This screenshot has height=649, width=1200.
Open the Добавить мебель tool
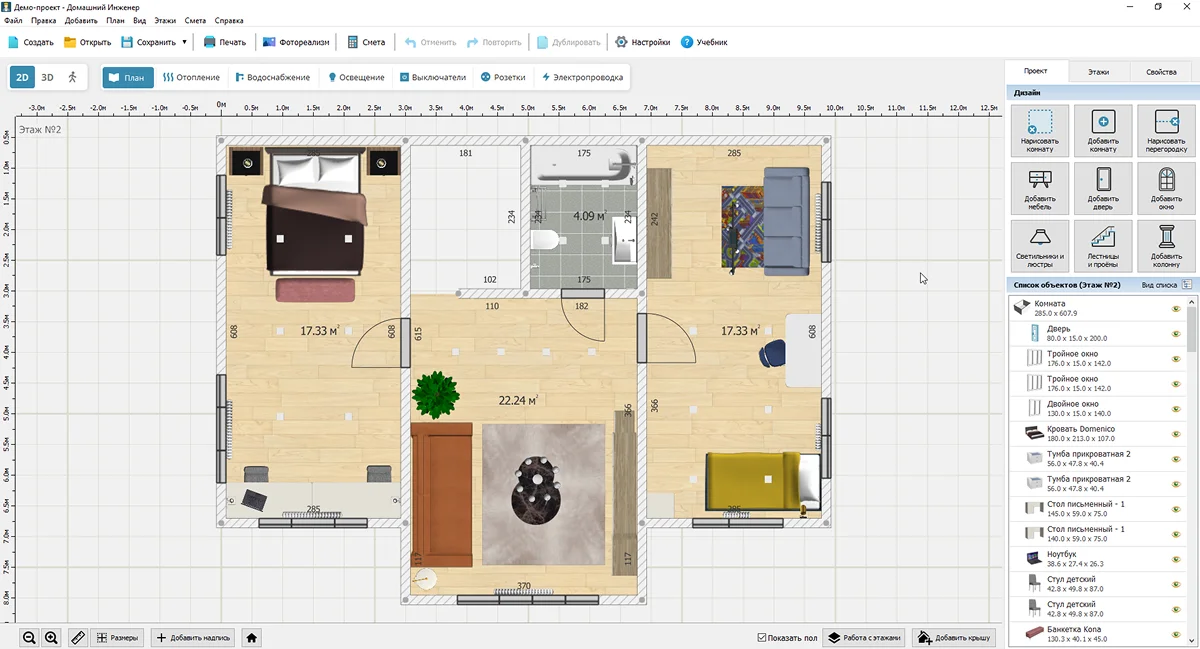pyautogui.click(x=1040, y=189)
